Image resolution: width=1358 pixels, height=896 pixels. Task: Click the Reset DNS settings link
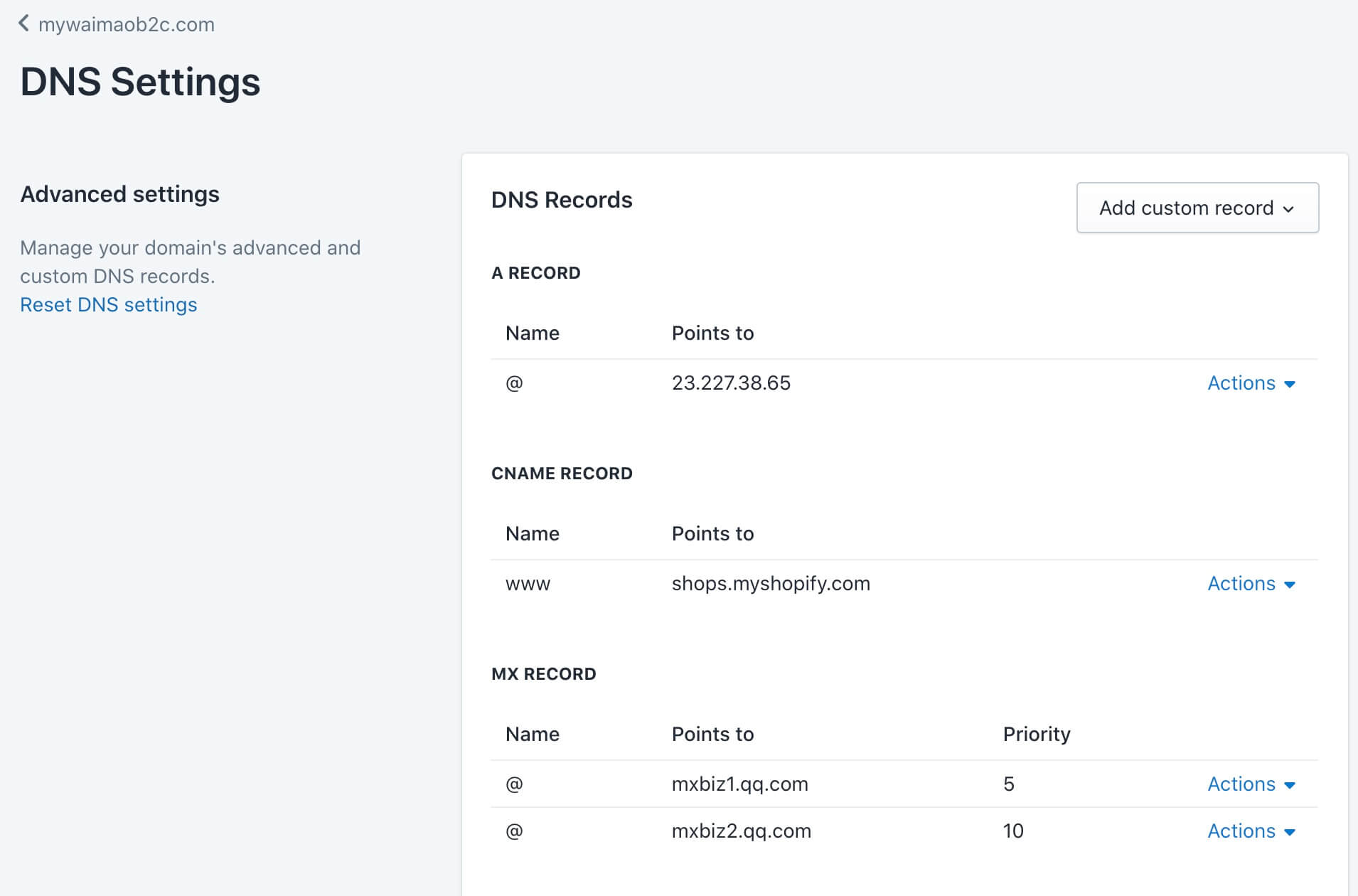point(109,304)
